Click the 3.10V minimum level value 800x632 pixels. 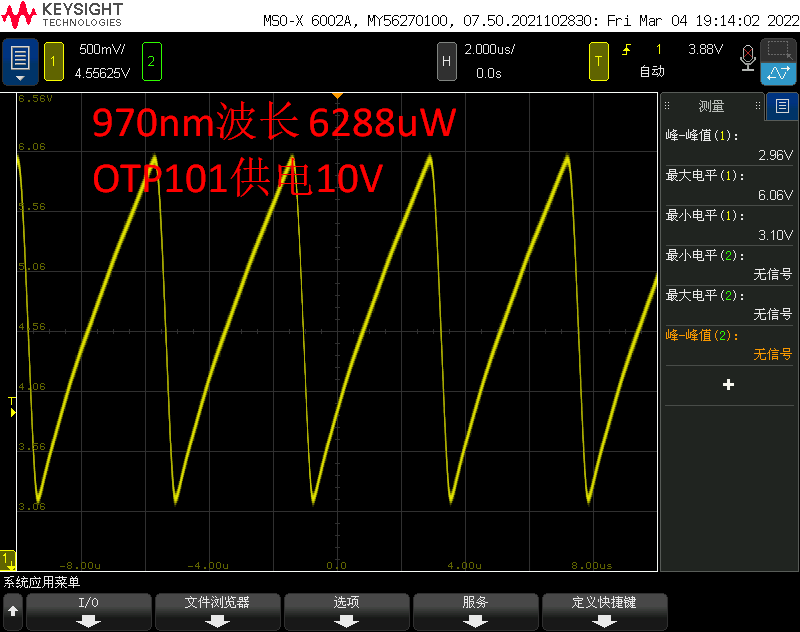pos(776,235)
